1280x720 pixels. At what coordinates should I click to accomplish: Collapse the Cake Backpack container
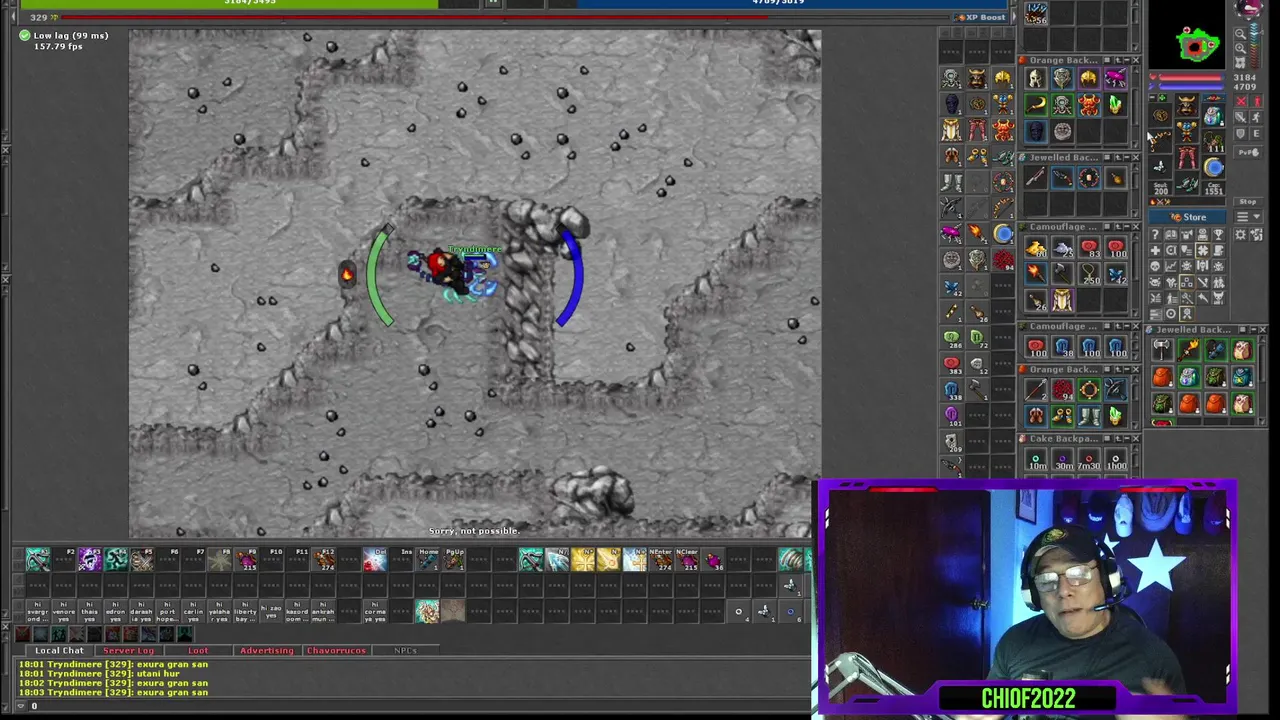click(x=1126, y=438)
